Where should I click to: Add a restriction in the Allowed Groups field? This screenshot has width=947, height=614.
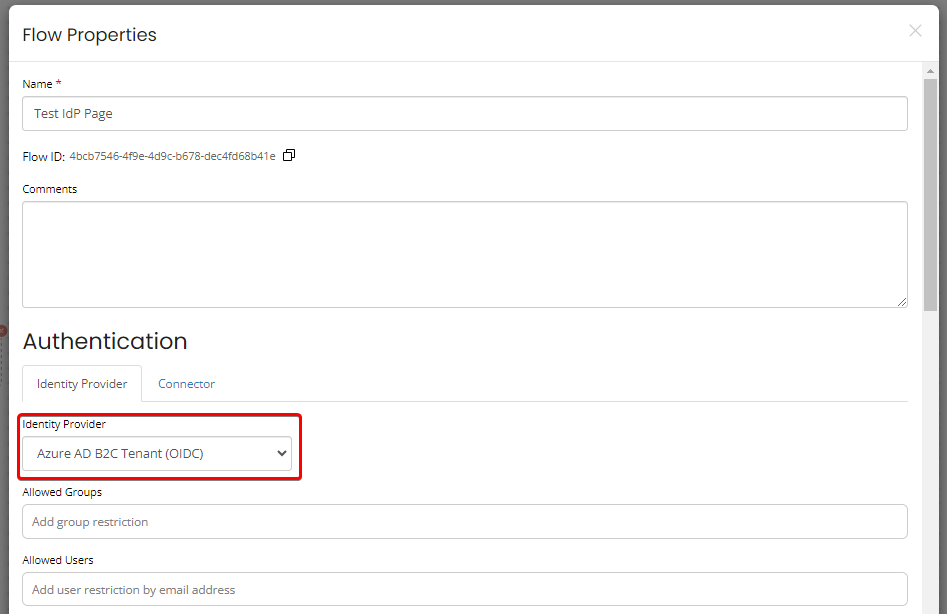point(465,521)
